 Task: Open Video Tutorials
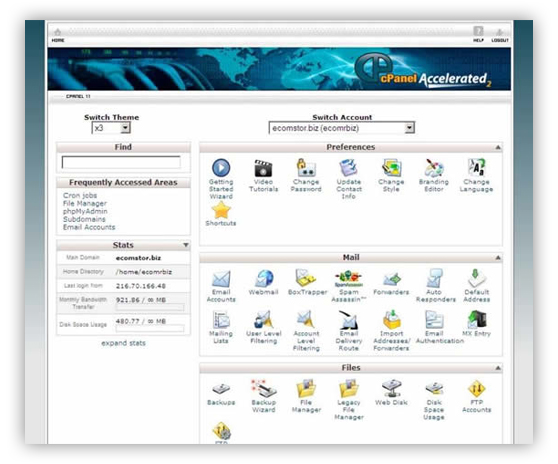[263, 168]
